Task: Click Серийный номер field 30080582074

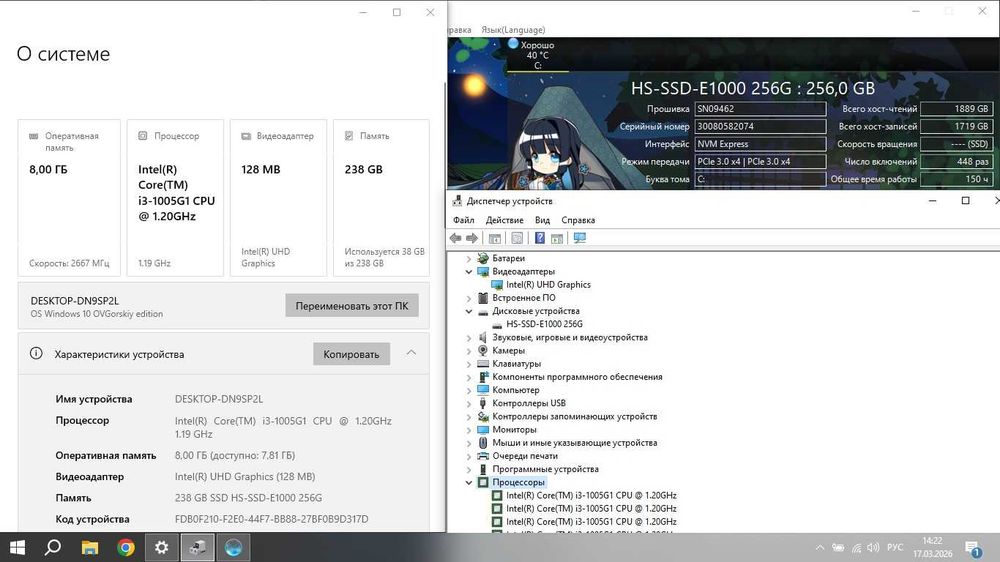Action: [760, 126]
